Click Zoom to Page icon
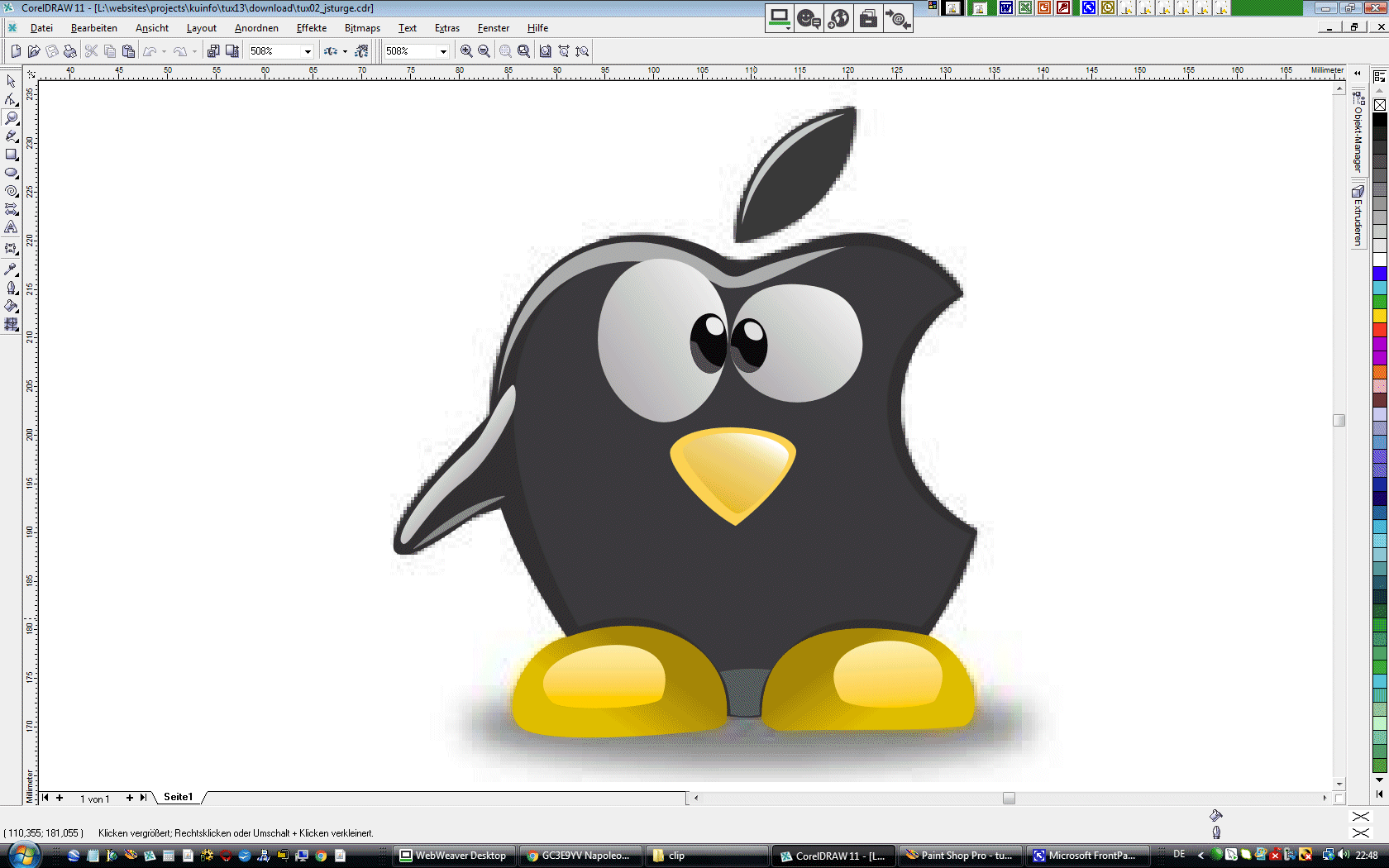The width and height of the screenshot is (1389, 868). click(x=546, y=51)
